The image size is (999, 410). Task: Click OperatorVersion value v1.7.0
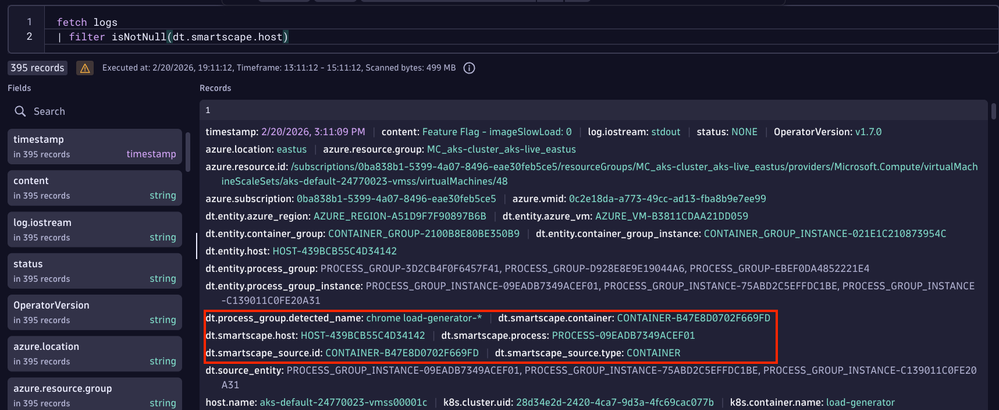[866, 132]
